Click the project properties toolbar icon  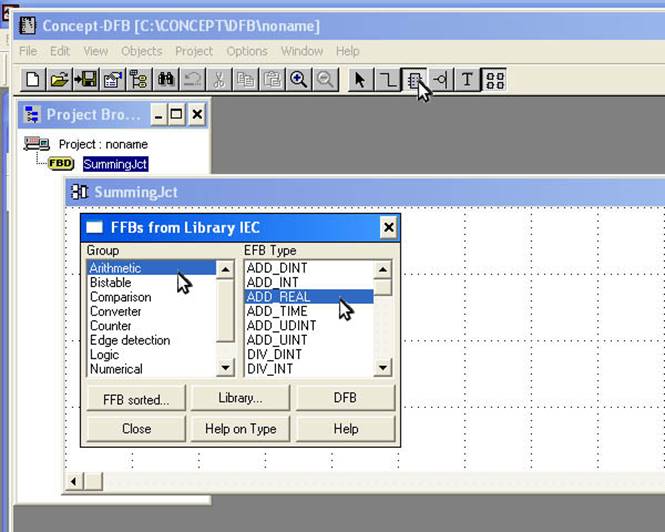coord(112,79)
